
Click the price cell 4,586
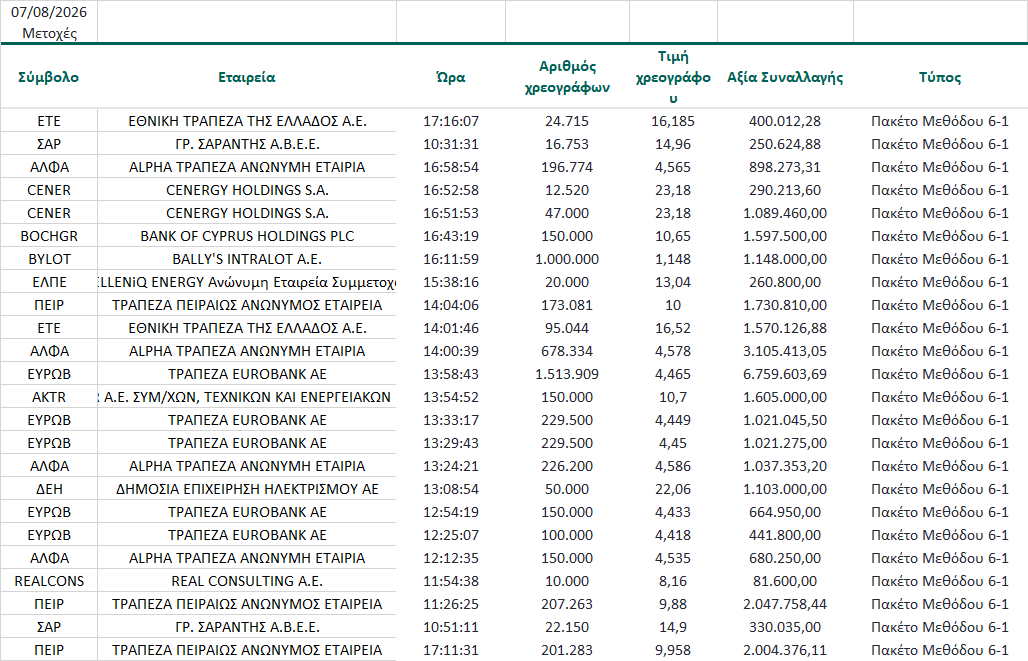[673, 466]
